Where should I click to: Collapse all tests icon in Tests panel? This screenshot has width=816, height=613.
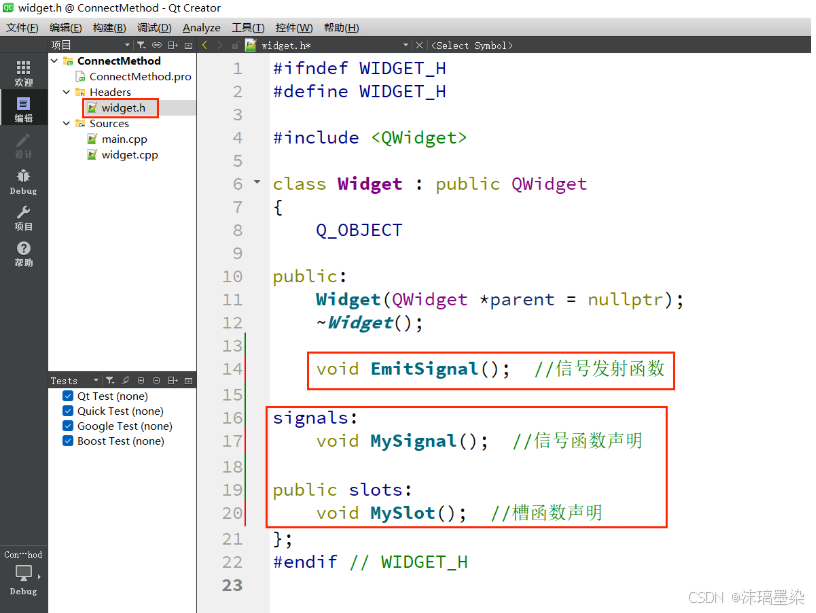tap(157, 380)
